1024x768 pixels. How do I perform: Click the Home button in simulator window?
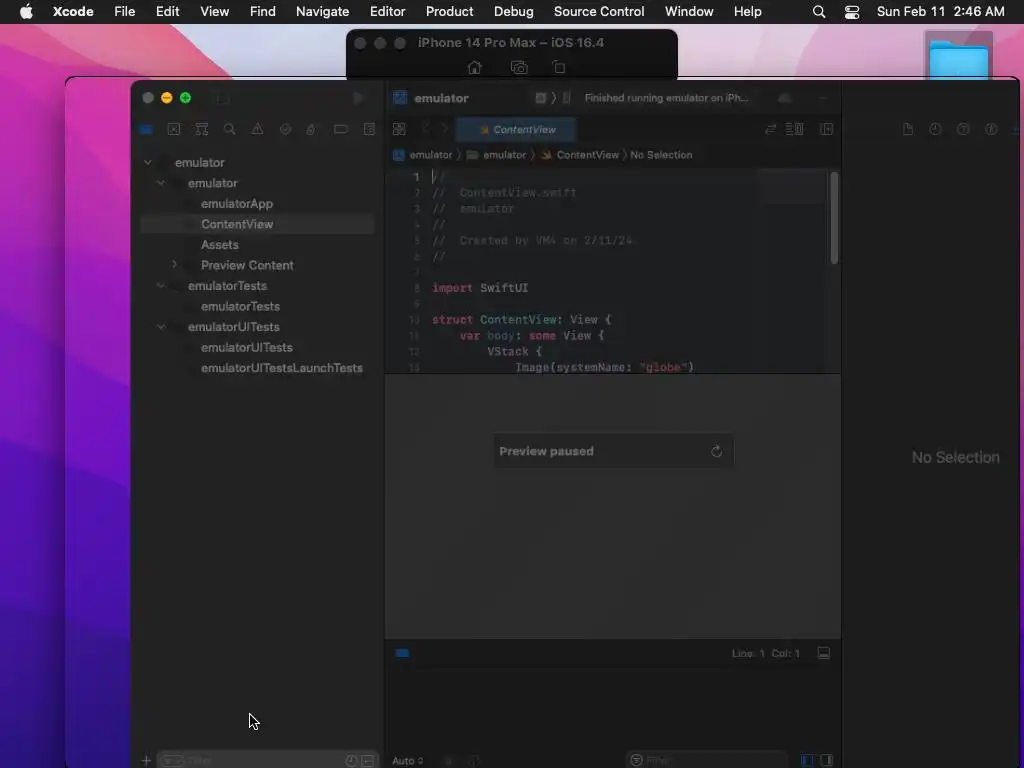point(475,67)
